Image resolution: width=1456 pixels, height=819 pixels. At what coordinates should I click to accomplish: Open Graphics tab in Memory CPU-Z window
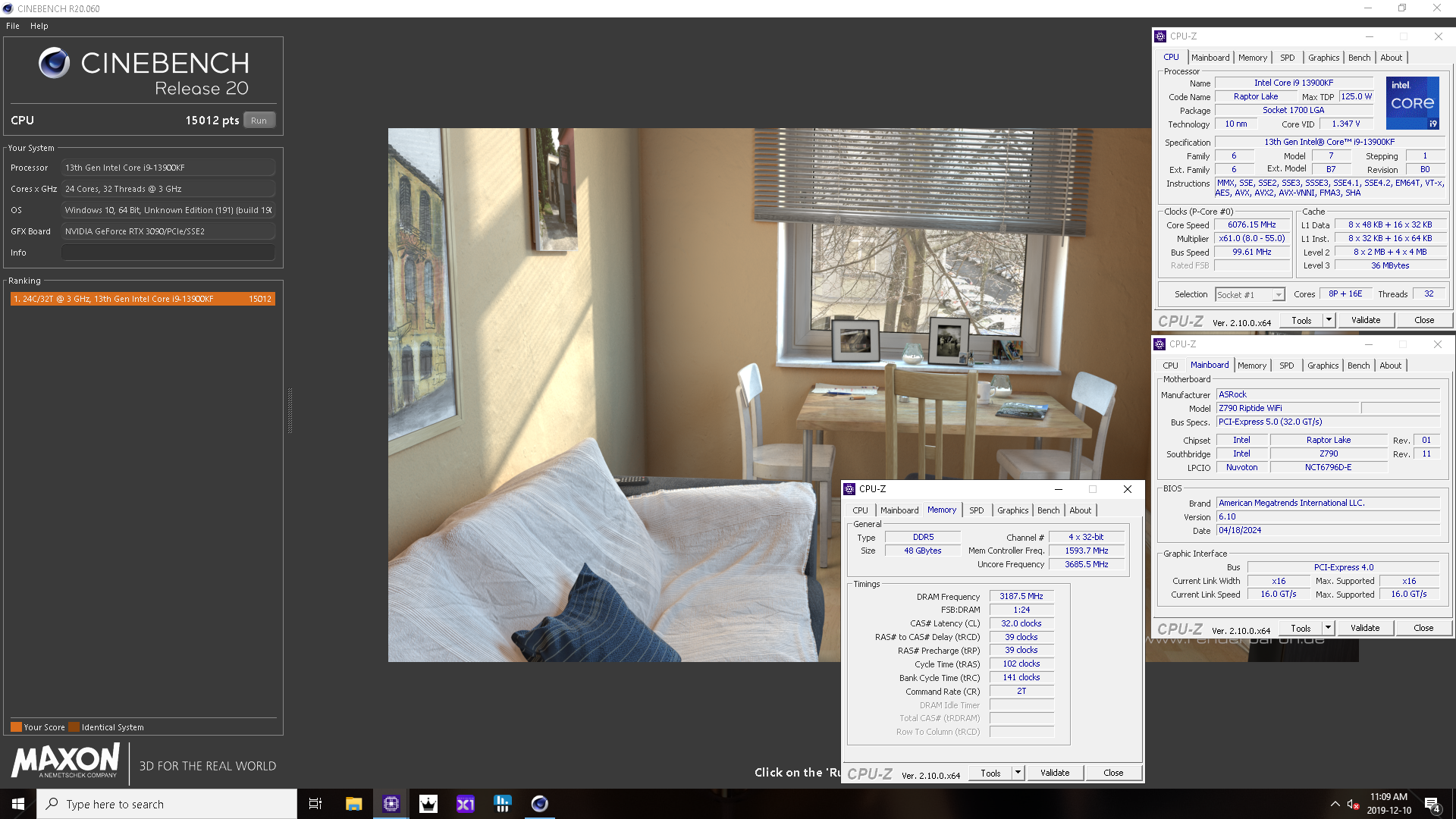tap(1012, 510)
